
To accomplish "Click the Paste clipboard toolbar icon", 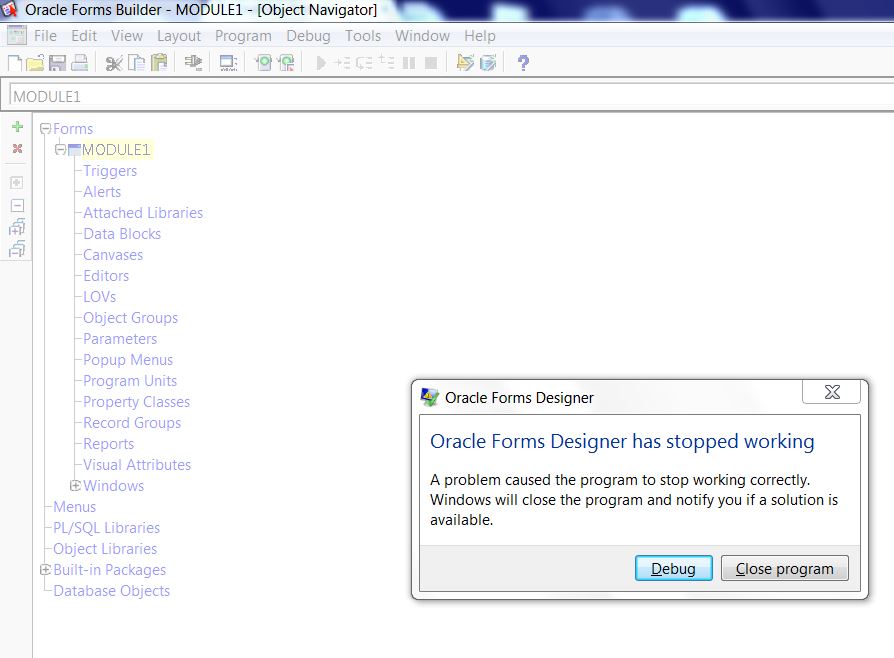I will coord(158,63).
